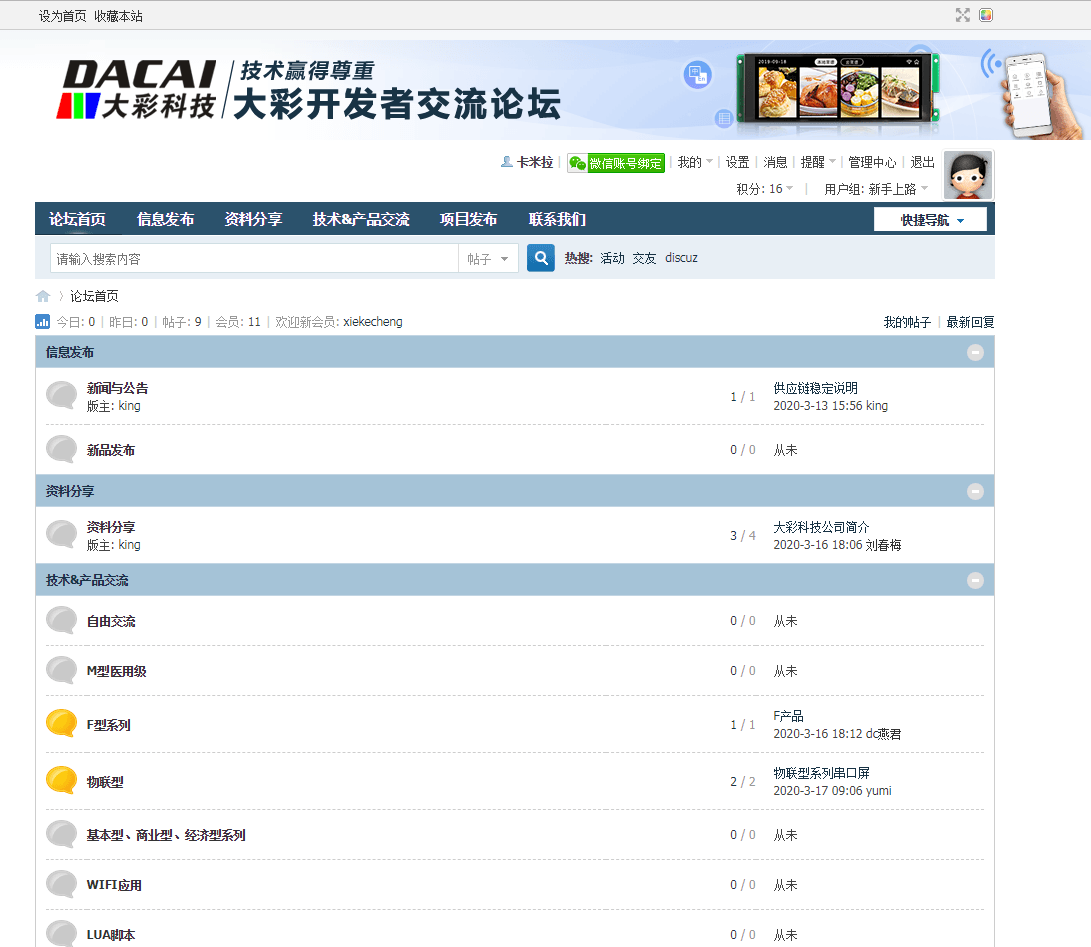
Task: Click the gray 新闻与公告 bubble icon
Action: [x=62, y=396]
